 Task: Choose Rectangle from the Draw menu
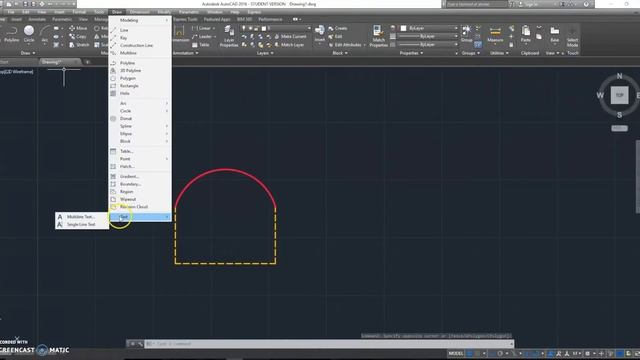(x=139, y=86)
